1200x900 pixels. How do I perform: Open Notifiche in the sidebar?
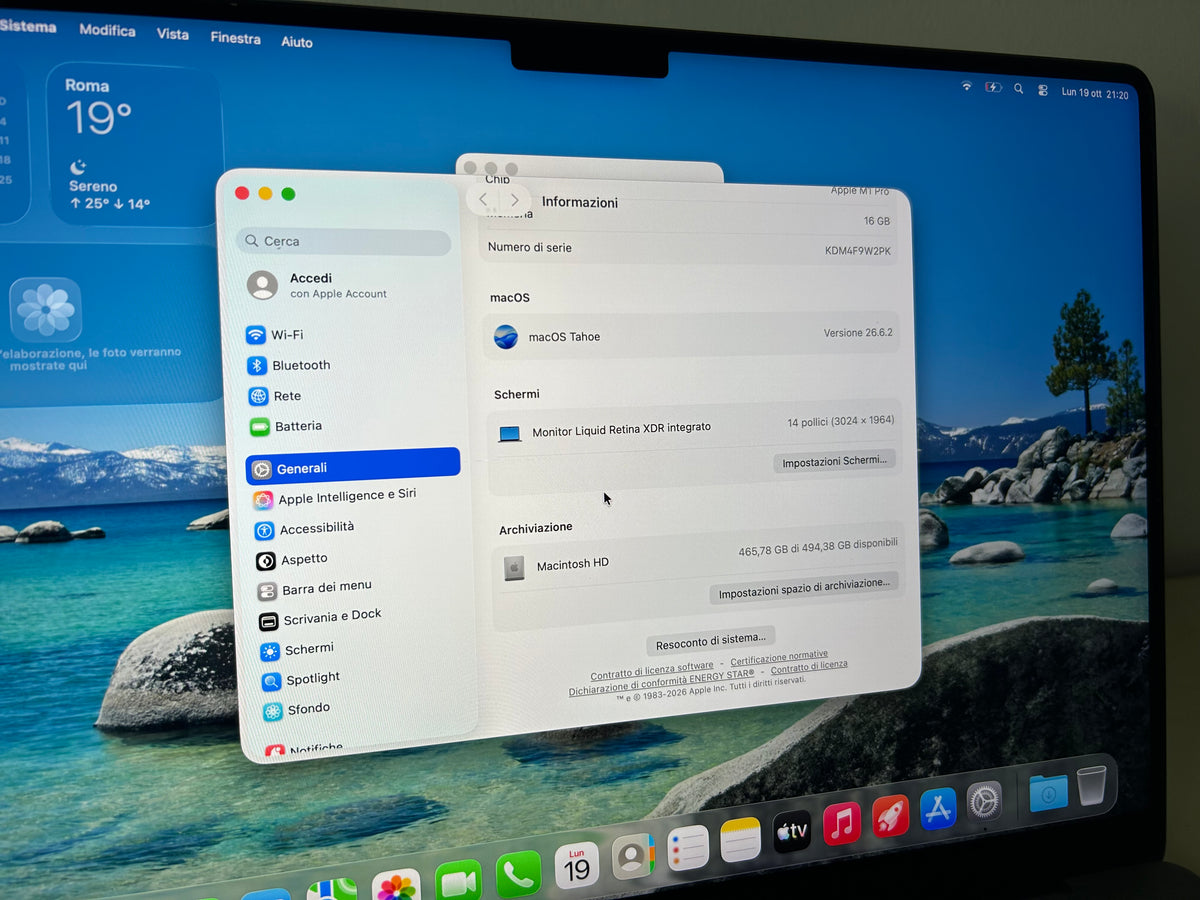click(304, 749)
